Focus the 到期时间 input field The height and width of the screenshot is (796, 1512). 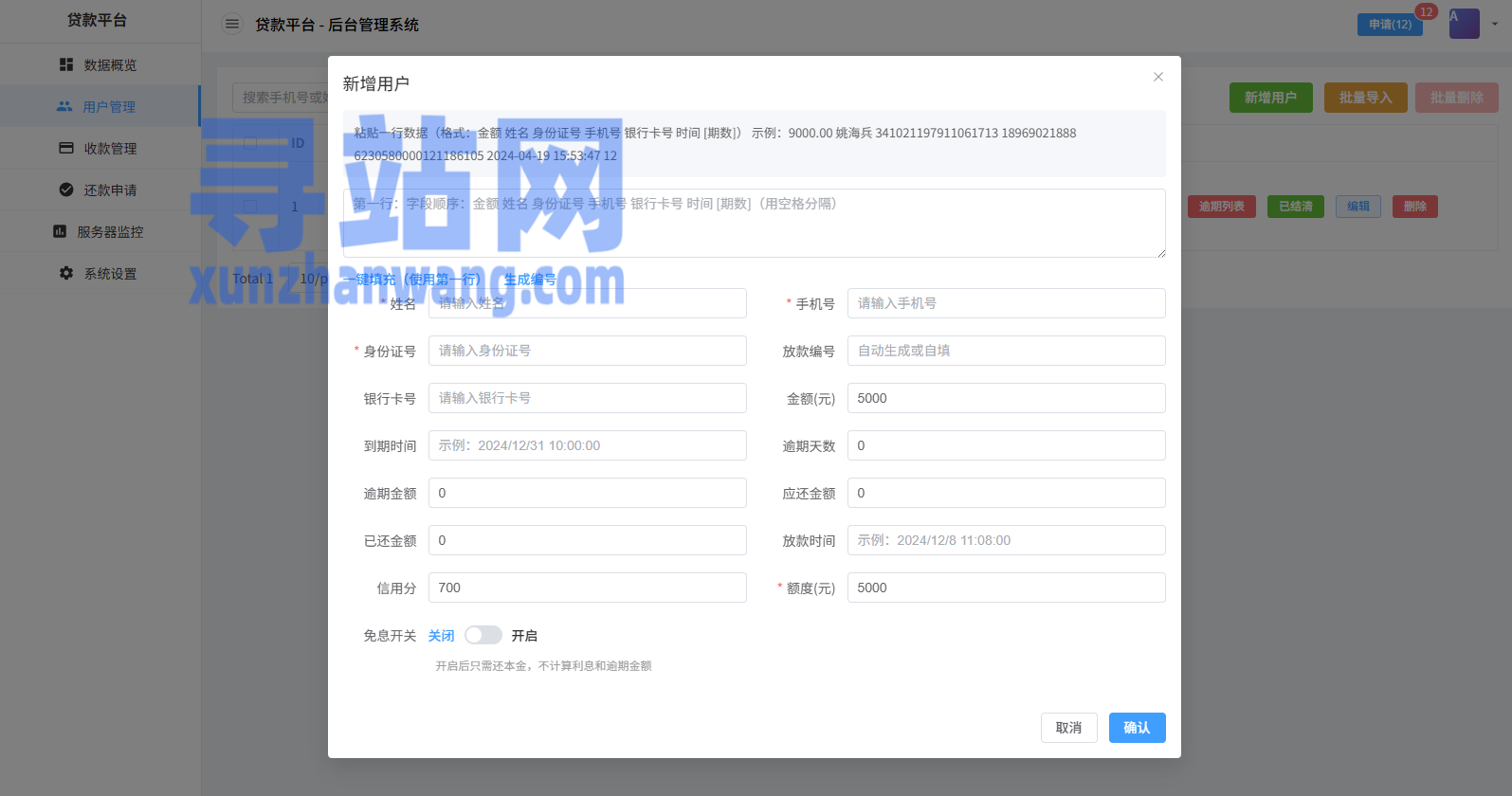click(x=588, y=445)
